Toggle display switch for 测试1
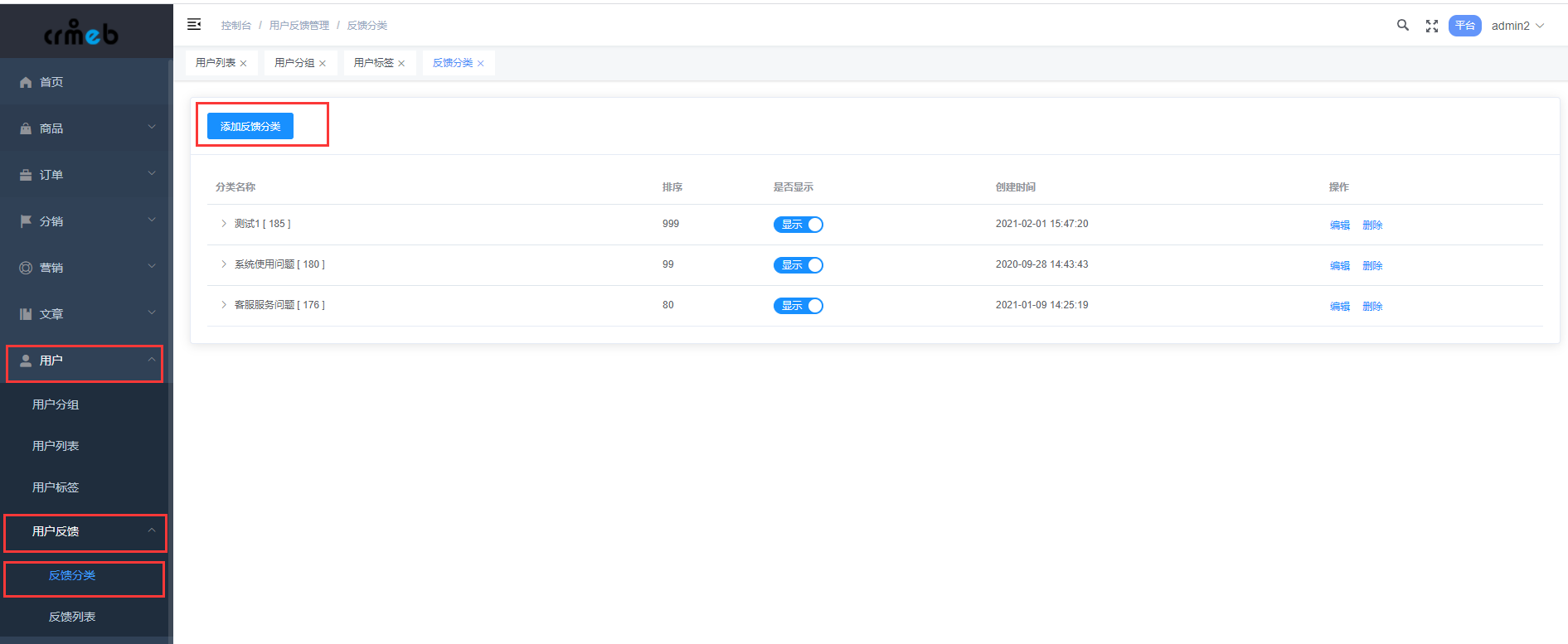1568x644 pixels. pos(799,225)
